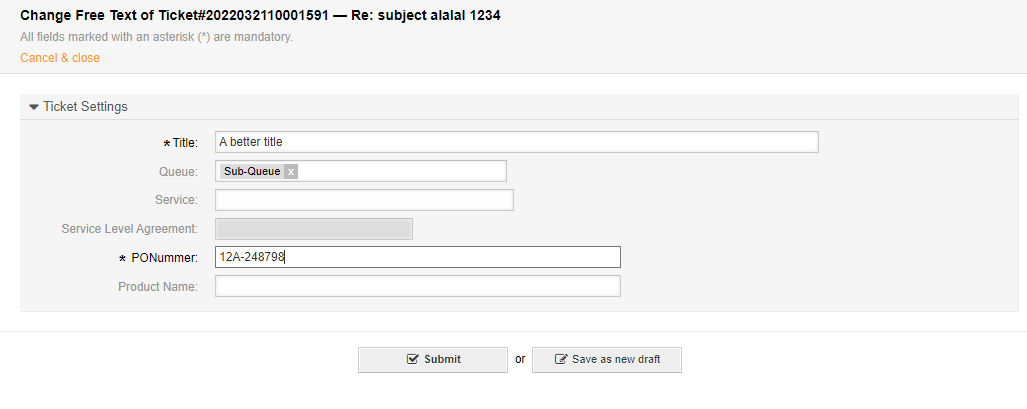The width and height of the screenshot is (1027, 409).
Task: Click the Service Level Agreement label
Action: point(129,229)
